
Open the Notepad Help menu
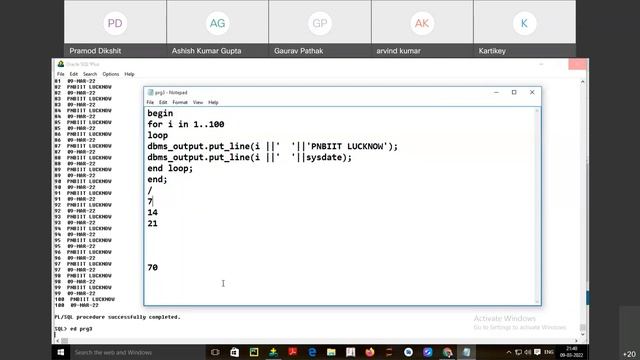(x=213, y=102)
